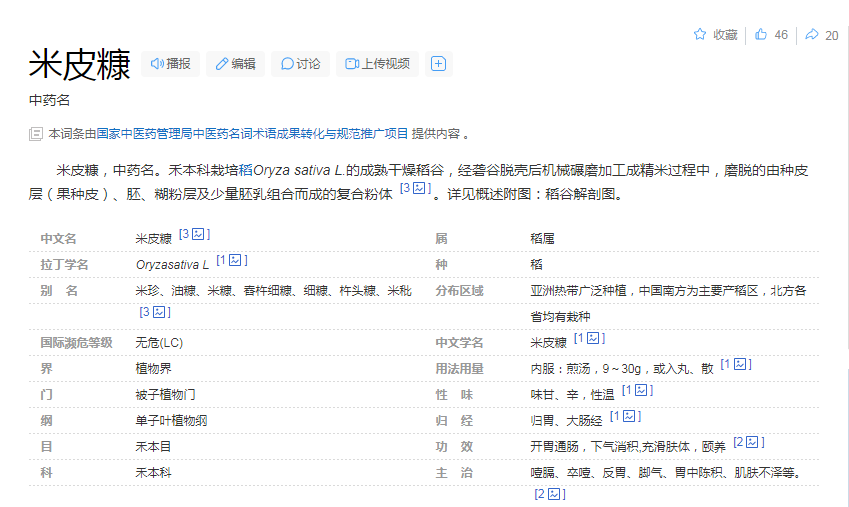
Task: Click reference icon under 别名 row
Action: point(158,313)
